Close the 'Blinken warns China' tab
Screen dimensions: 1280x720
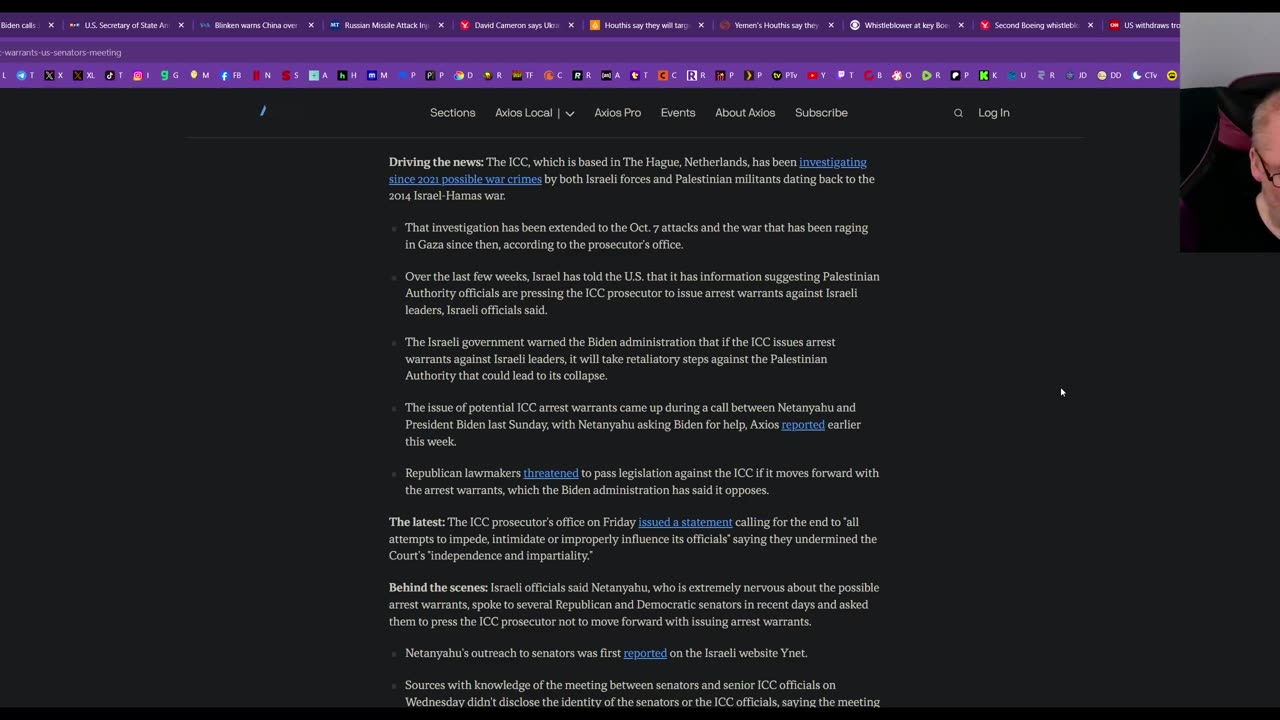pyautogui.click(x=311, y=25)
